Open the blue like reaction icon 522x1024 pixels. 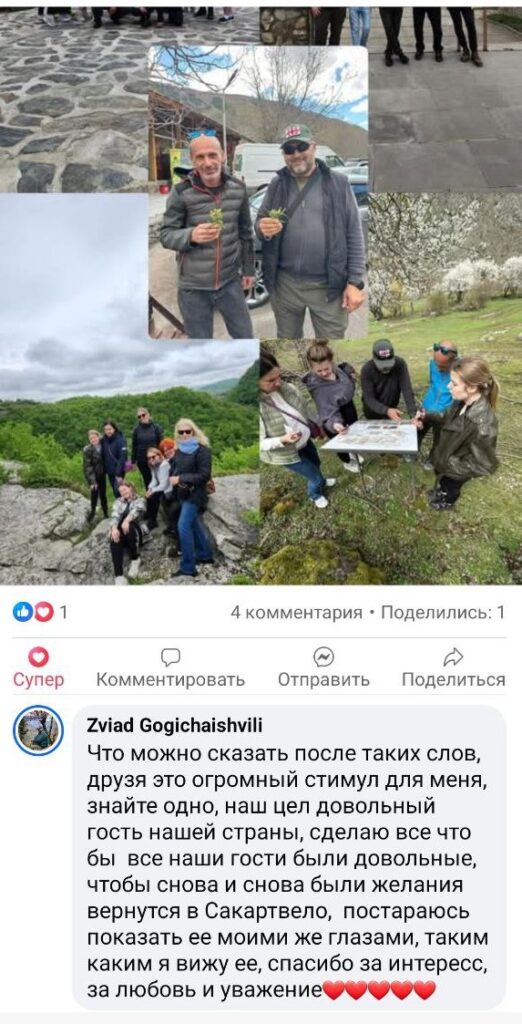click(x=23, y=612)
